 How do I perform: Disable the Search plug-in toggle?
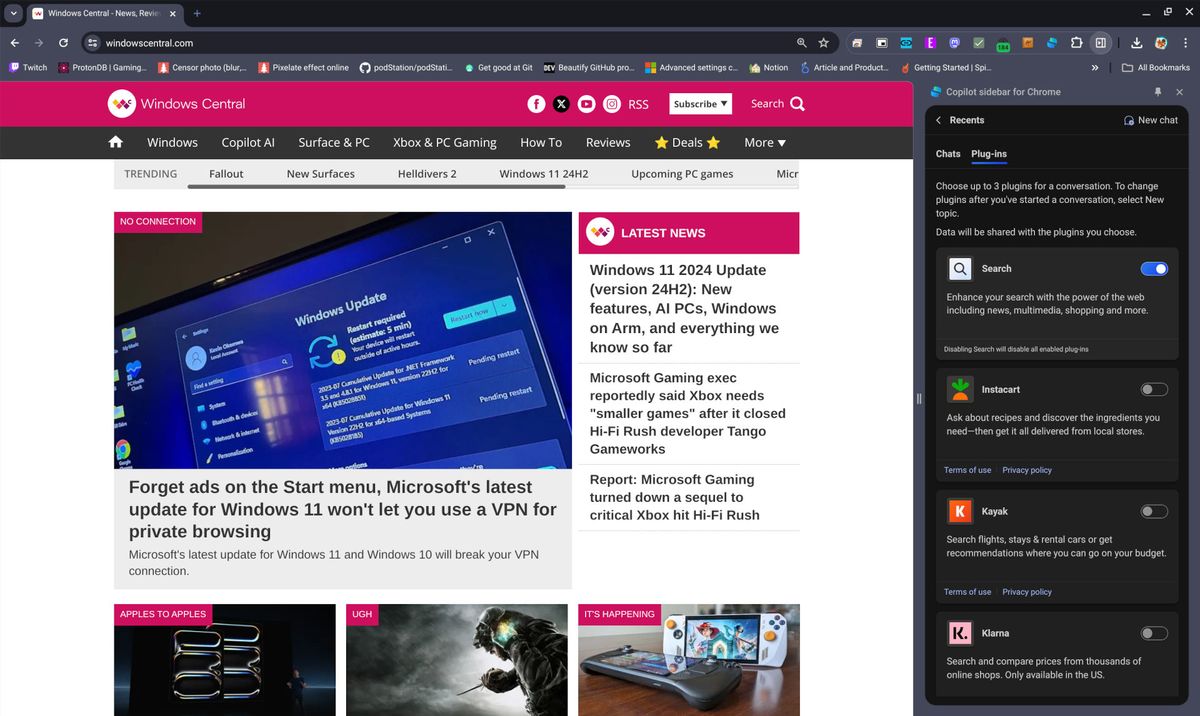[1154, 268]
